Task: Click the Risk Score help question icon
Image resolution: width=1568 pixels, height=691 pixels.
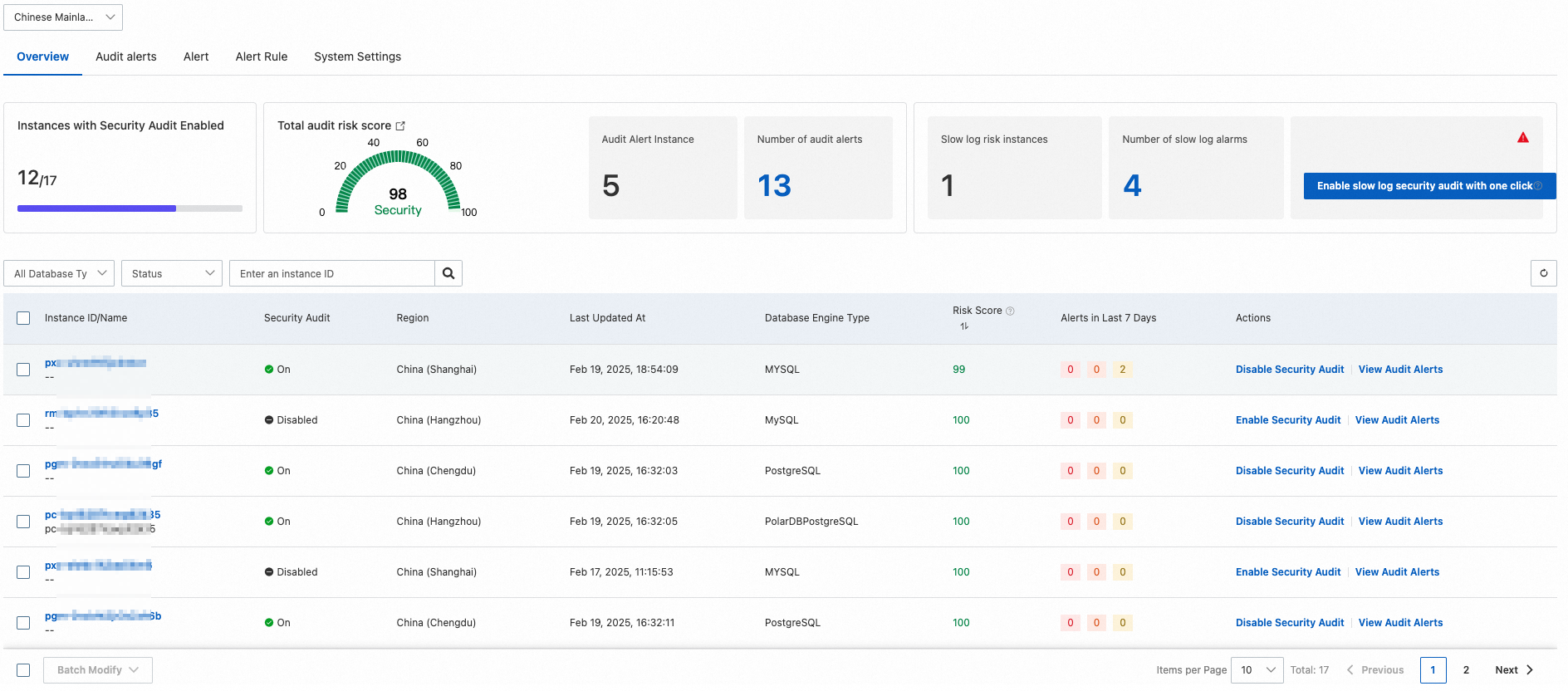Action: pyautogui.click(x=1010, y=311)
